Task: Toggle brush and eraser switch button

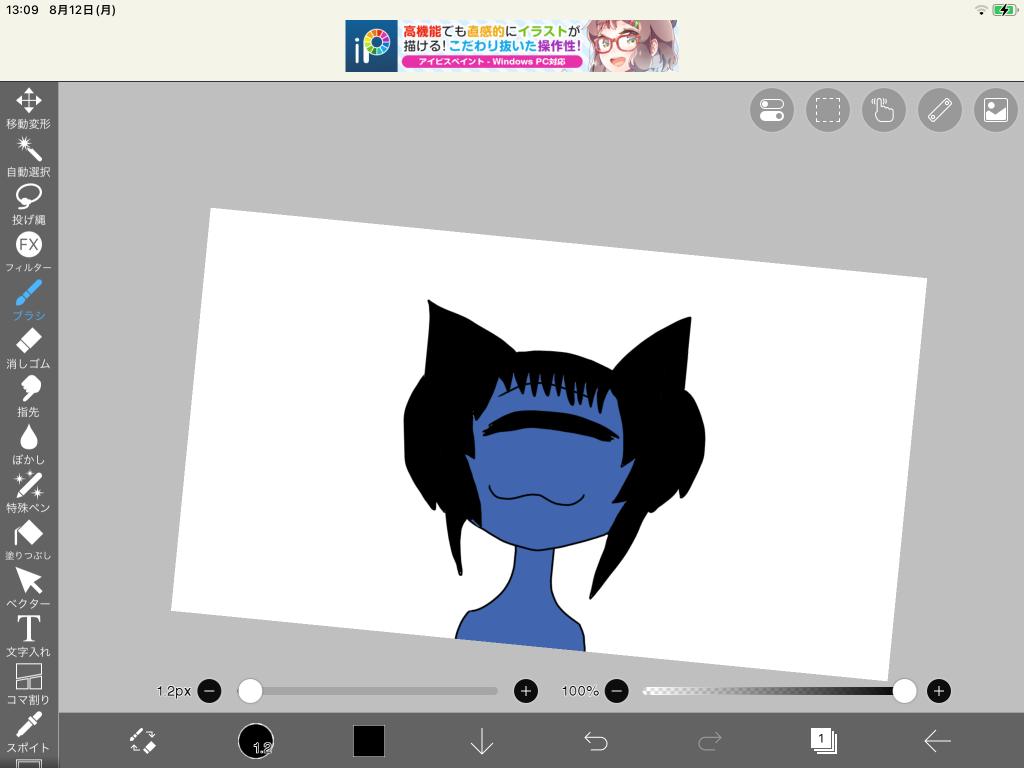Action: (x=143, y=741)
